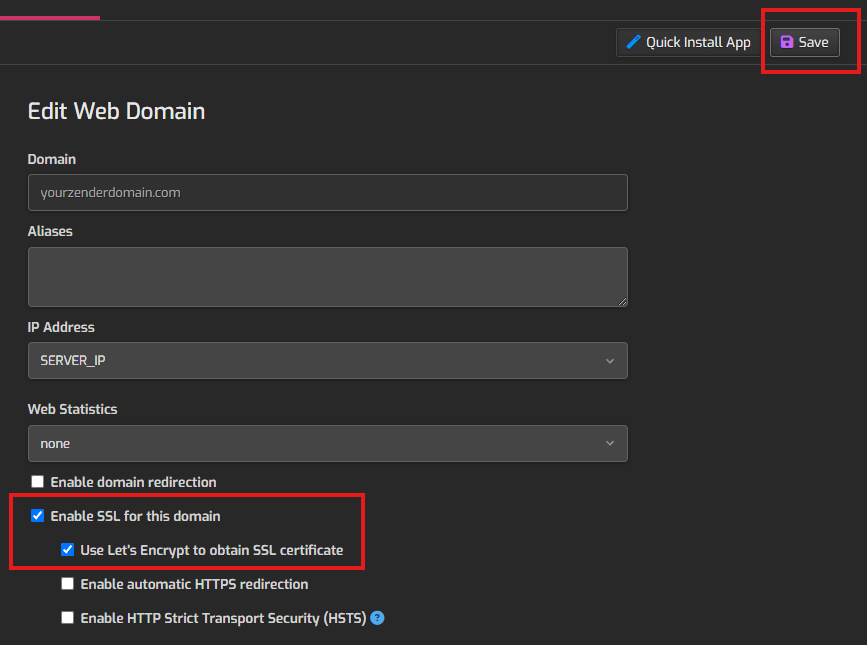
Task: Open Quick Install App
Action: click(x=688, y=42)
